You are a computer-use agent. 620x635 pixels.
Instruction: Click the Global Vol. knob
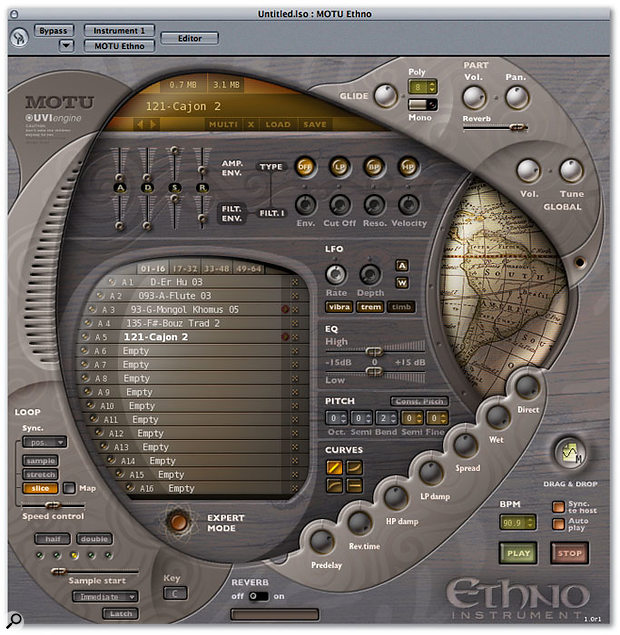[x=528, y=170]
